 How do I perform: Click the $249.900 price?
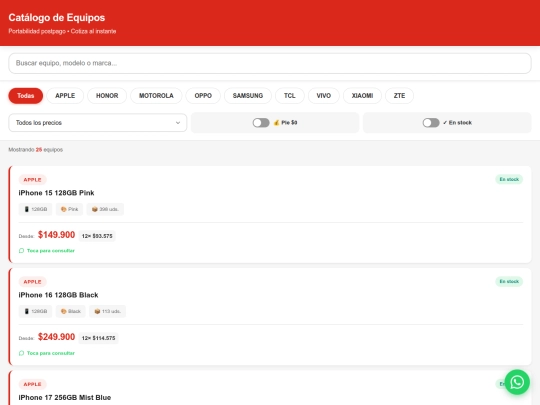coord(56,337)
